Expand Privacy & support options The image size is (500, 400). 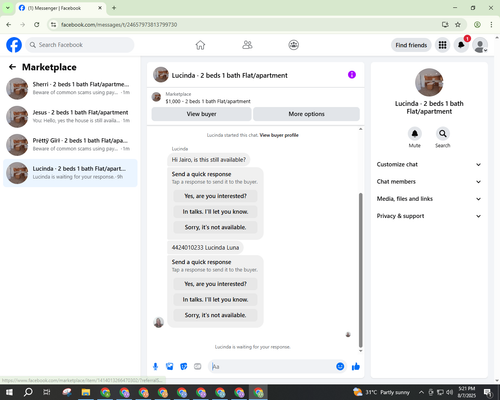[429, 216]
